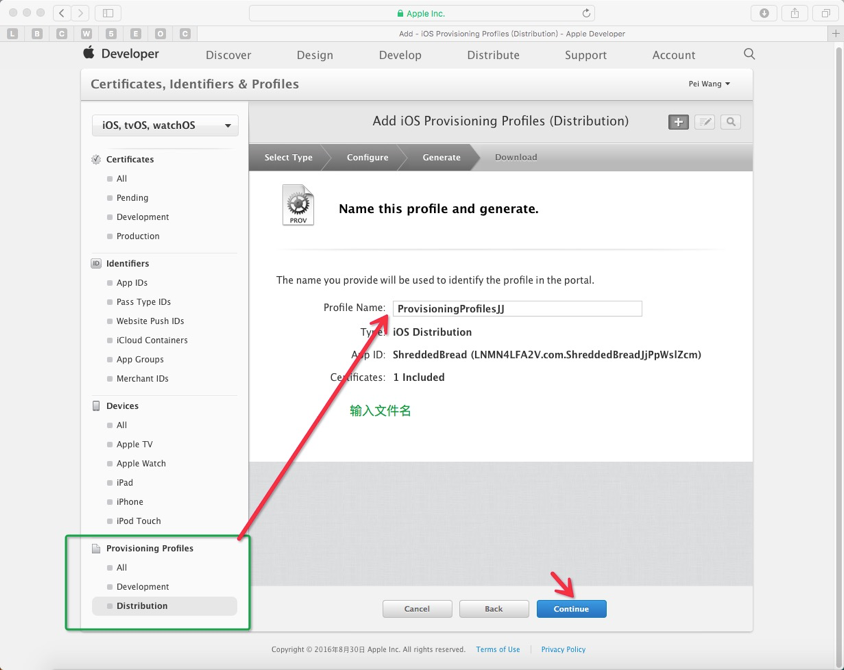Open the iOS, tvOS, watchOS platform dropdown
The image size is (844, 670).
[x=165, y=125]
